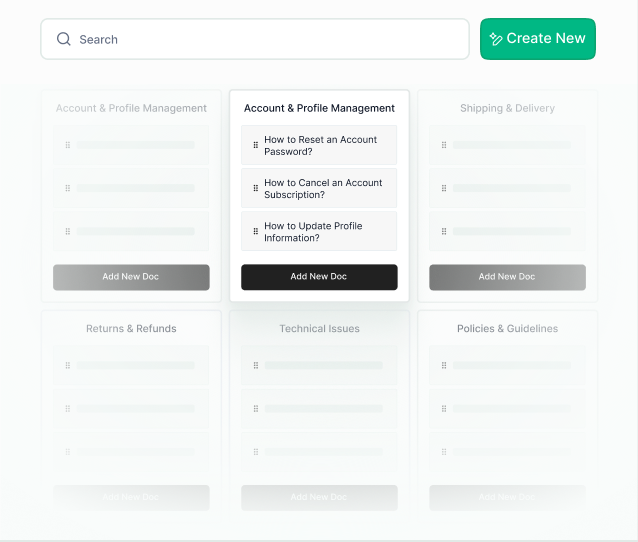
Task: Open 'How to Update Profile Information?' doc
Action: tap(319, 232)
